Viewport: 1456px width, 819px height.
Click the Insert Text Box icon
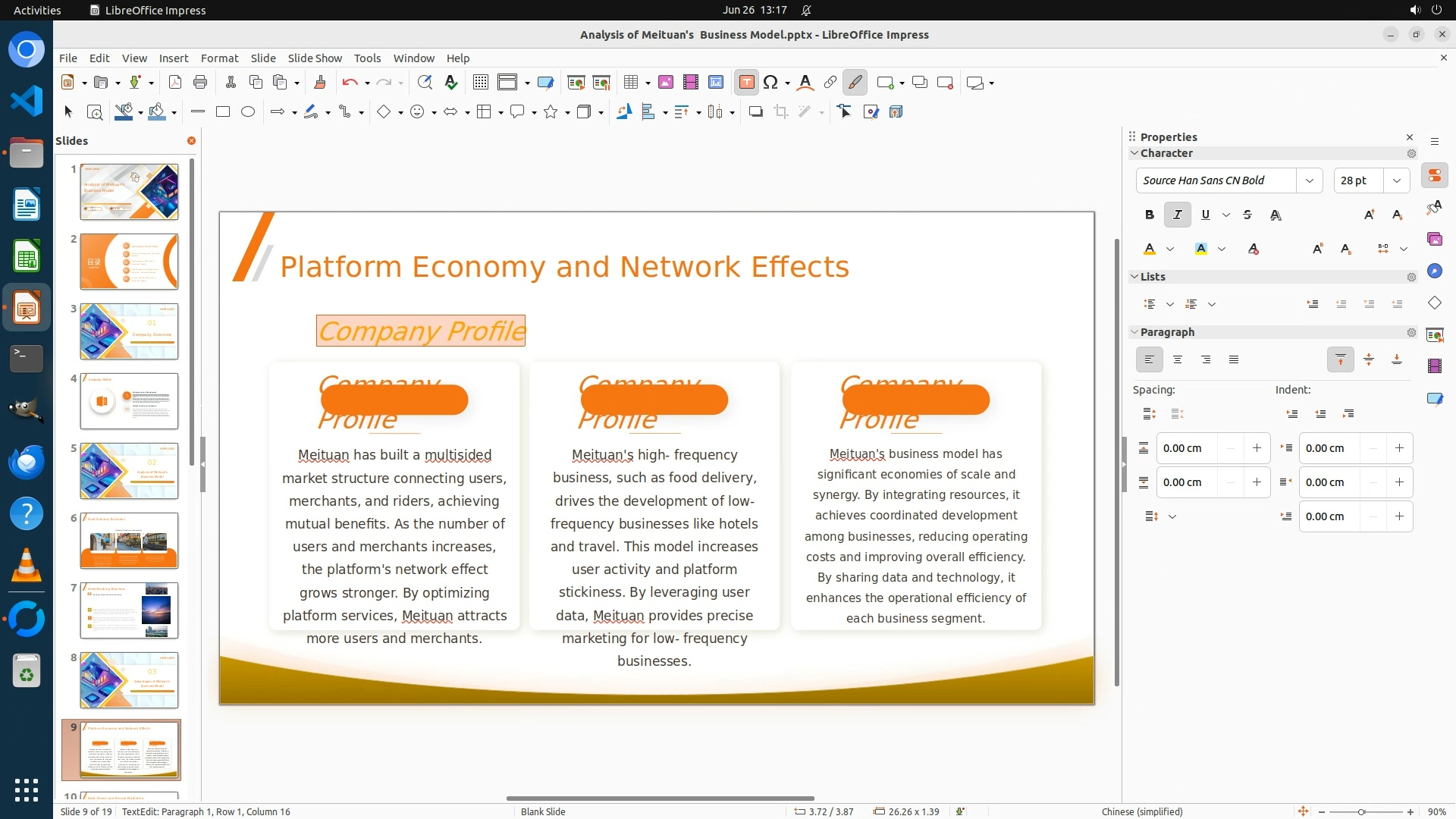746,83
